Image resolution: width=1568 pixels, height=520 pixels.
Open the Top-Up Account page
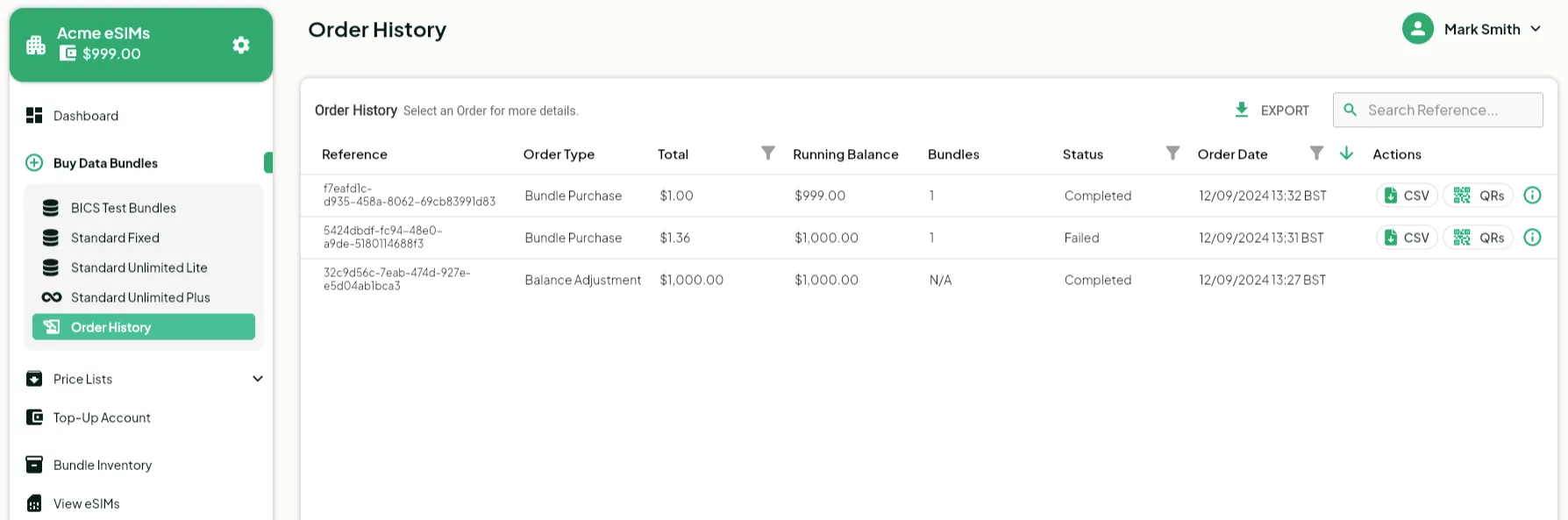pyautogui.click(x=102, y=417)
